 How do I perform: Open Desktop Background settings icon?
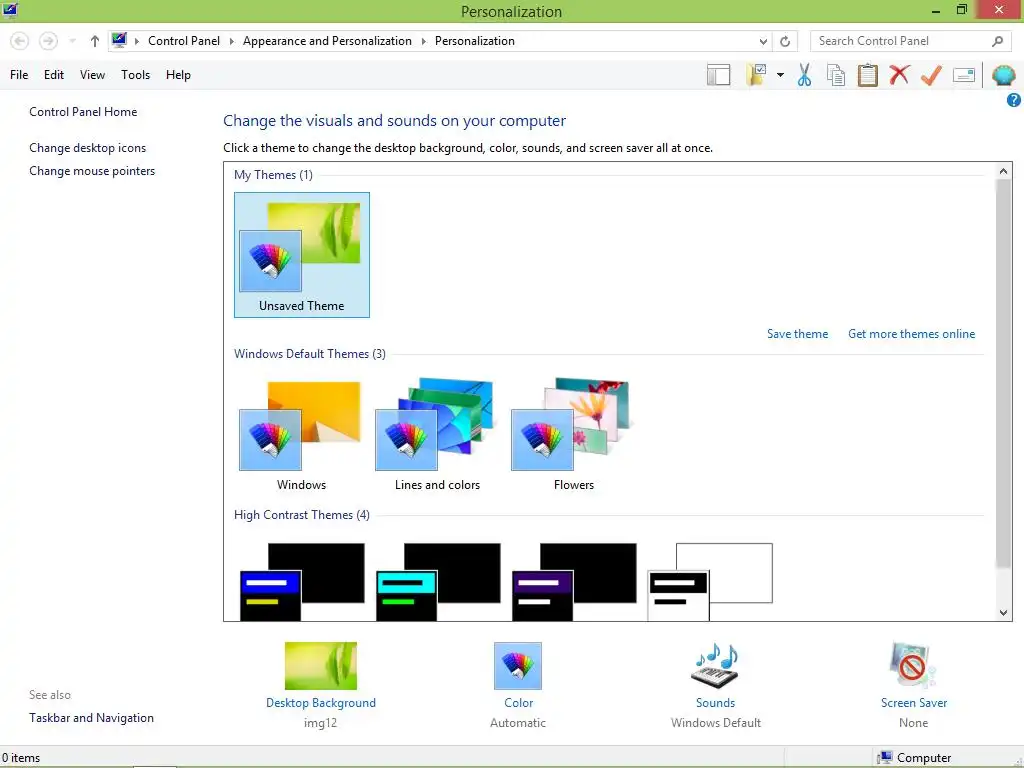click(x=321, y=666)
